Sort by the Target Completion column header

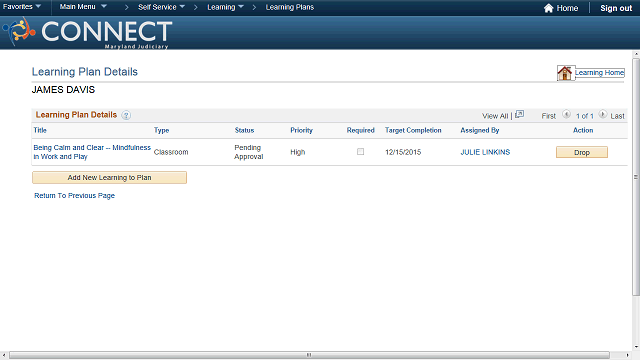click(x=413, y=130)
